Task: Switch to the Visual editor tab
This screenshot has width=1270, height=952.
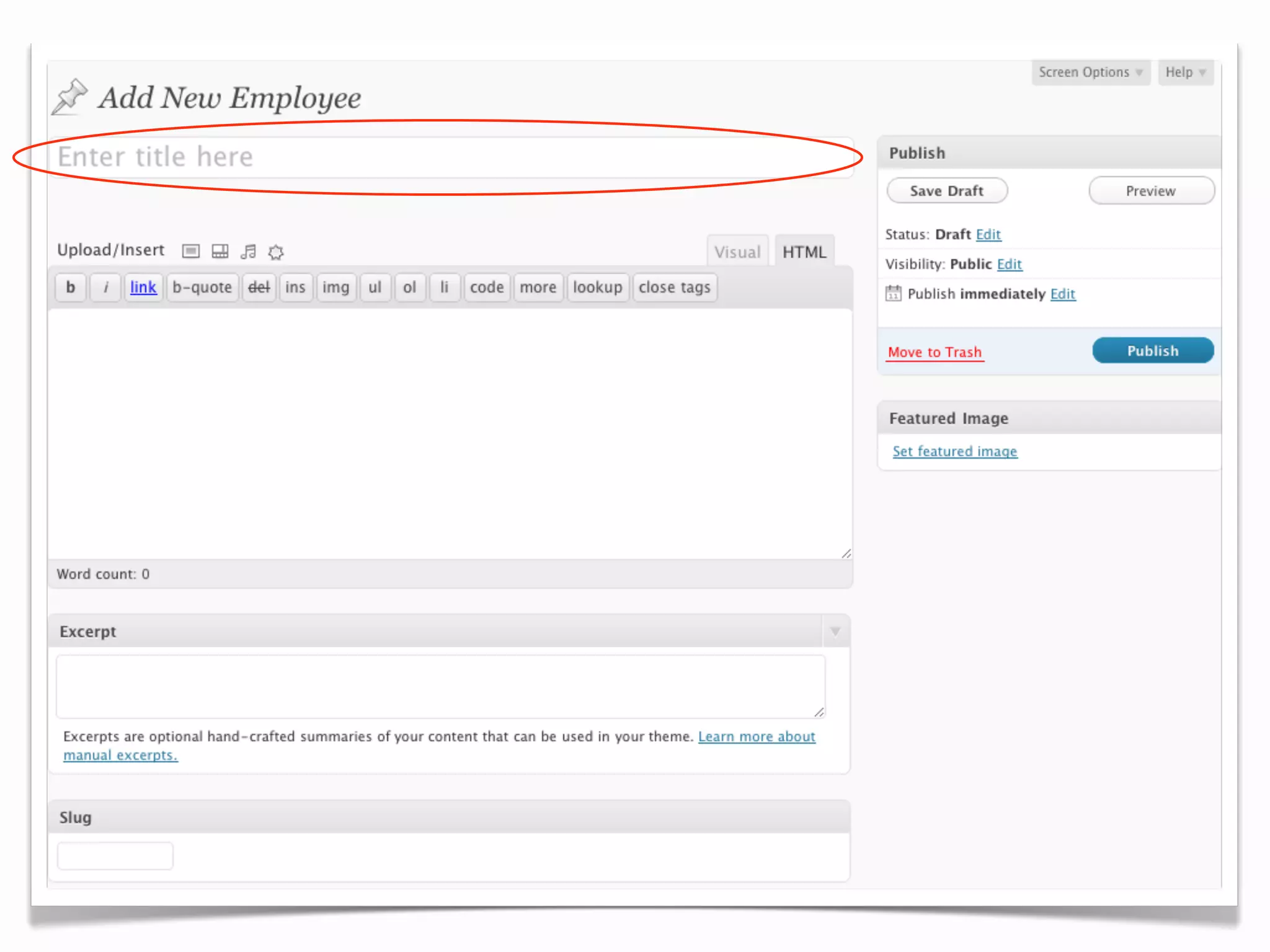Action: pyautogui.click(x=737, y=252)
